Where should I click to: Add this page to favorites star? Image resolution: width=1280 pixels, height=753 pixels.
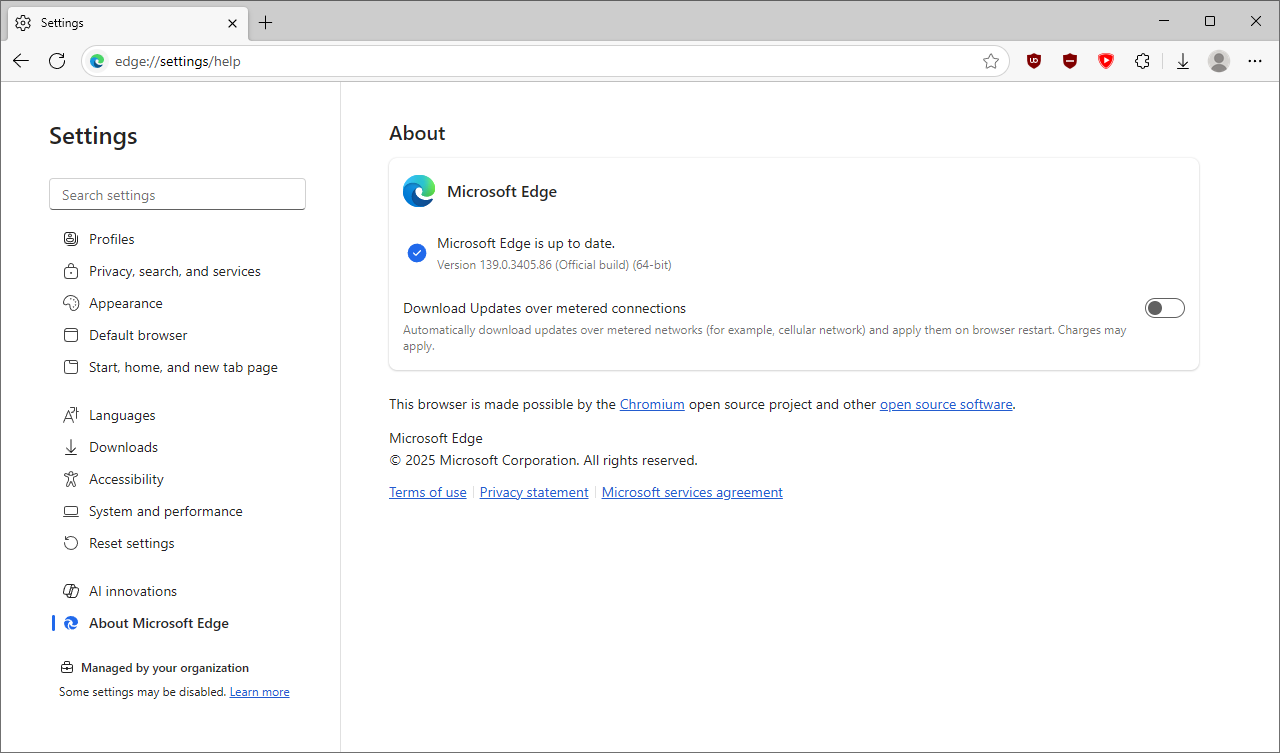(991, 61)
